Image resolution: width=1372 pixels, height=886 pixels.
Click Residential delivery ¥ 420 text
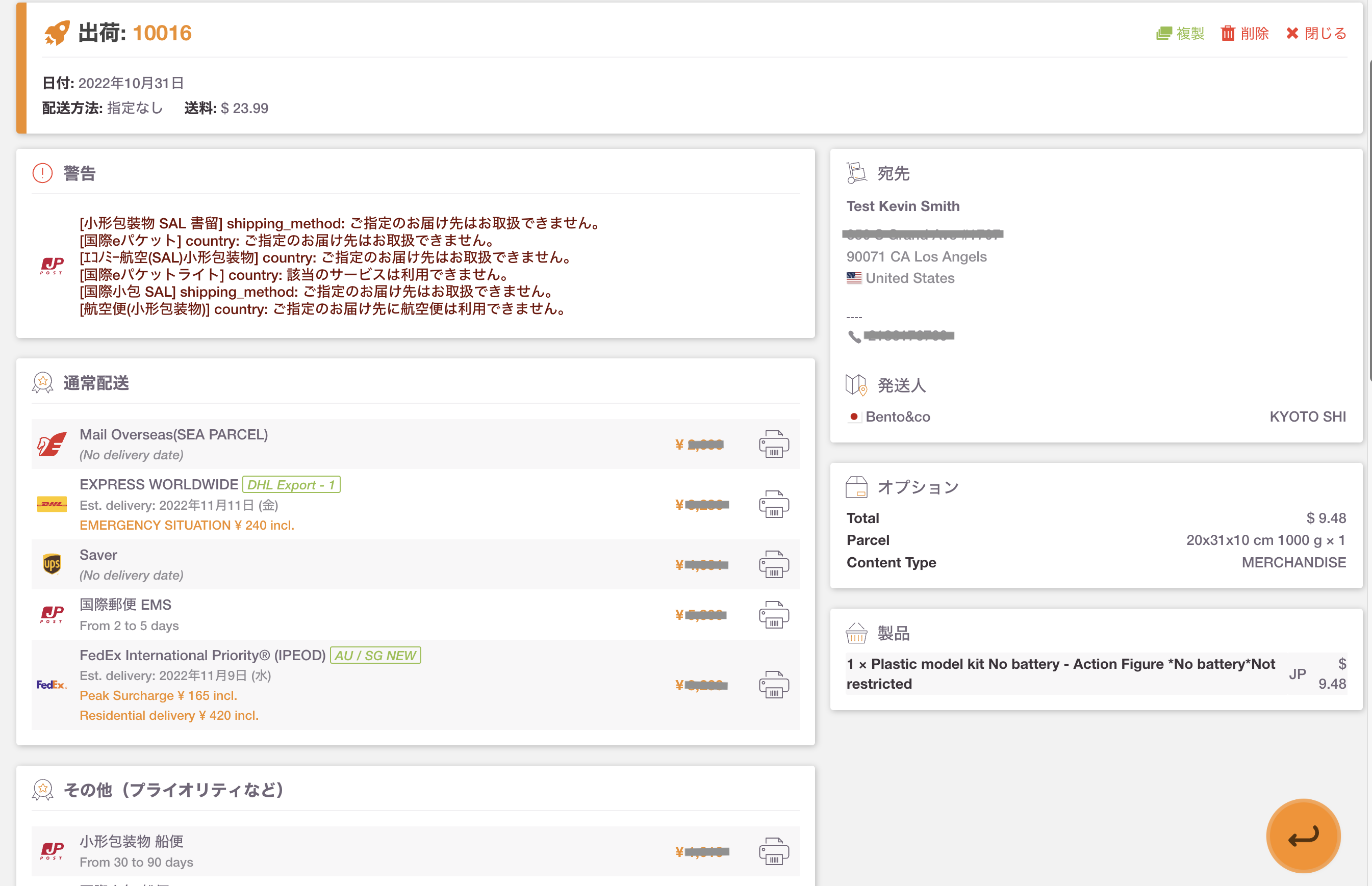169,715
